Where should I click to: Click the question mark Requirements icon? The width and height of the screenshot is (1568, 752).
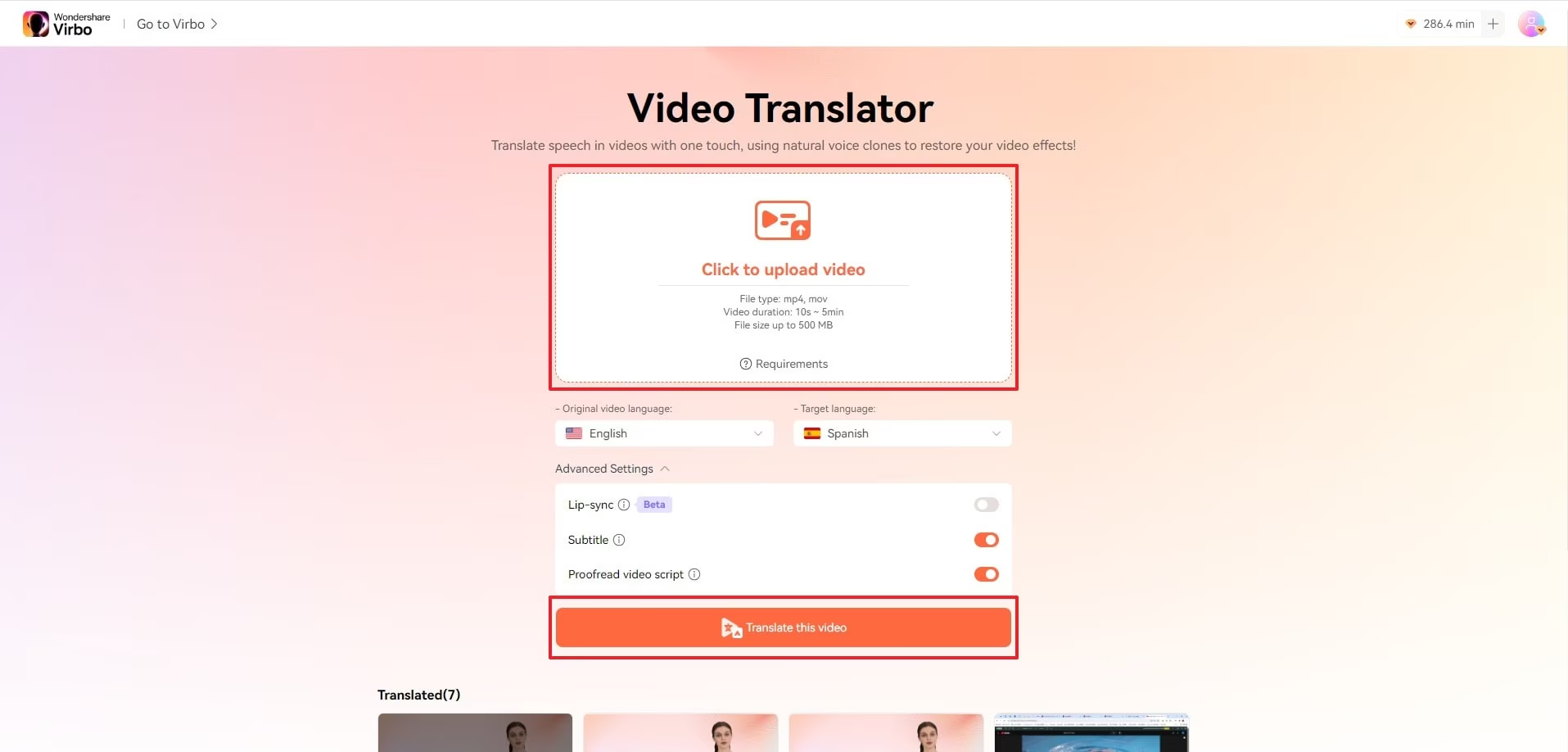(x=745, y=364)
